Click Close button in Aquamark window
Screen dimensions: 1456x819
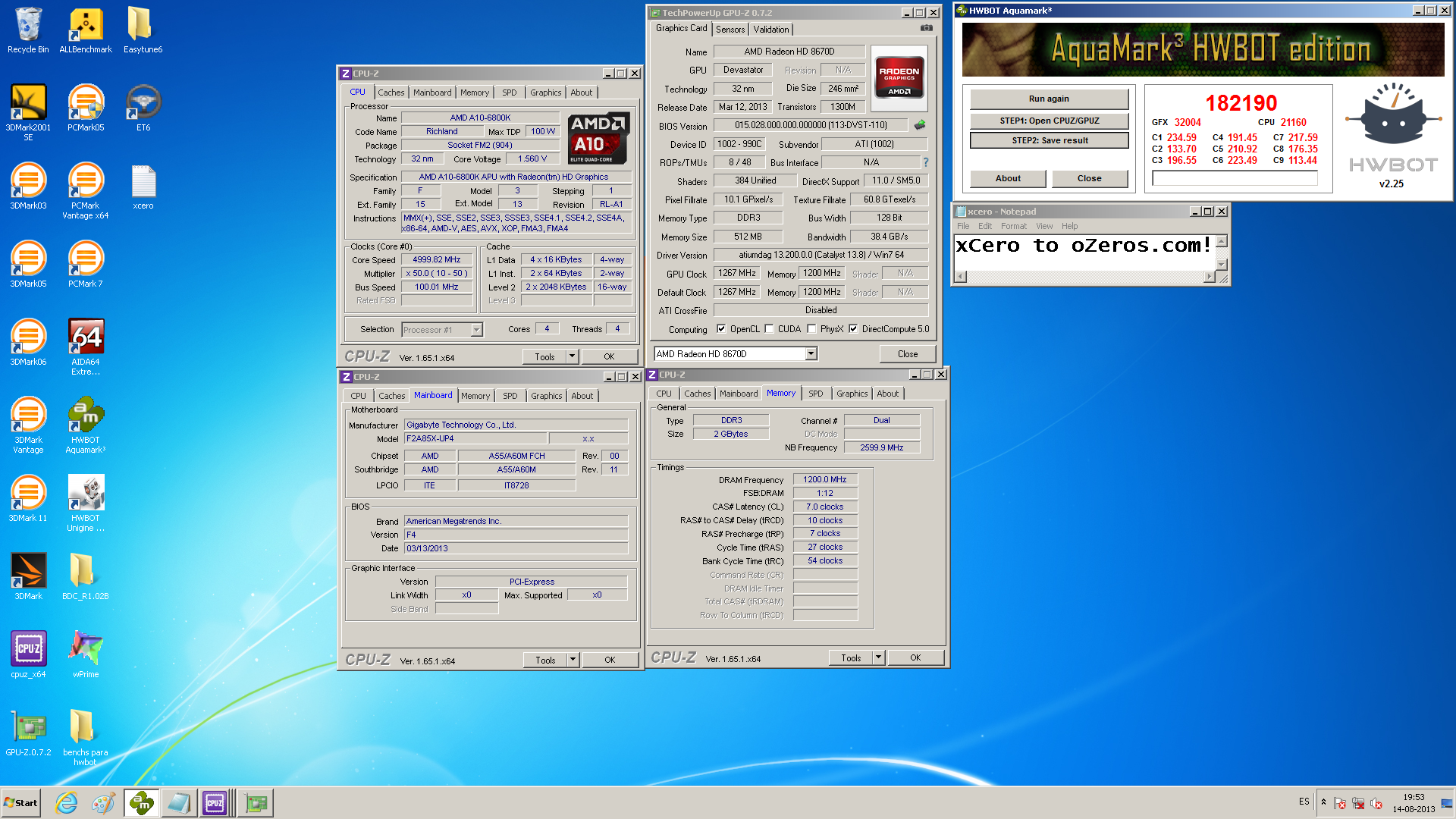[1089, 178]
